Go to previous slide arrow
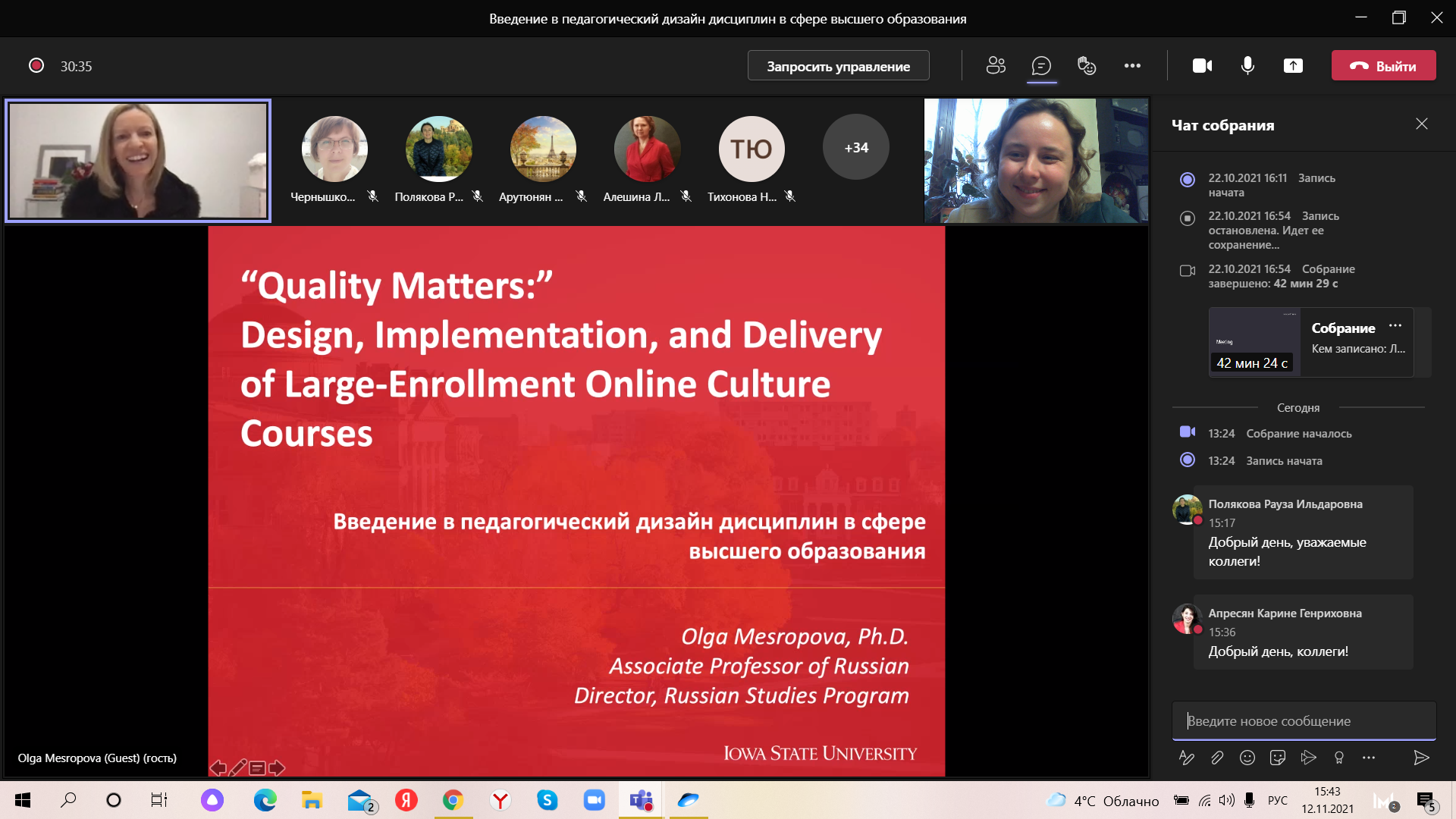Screen dimensions: 1456x819 tap(218, 768)
